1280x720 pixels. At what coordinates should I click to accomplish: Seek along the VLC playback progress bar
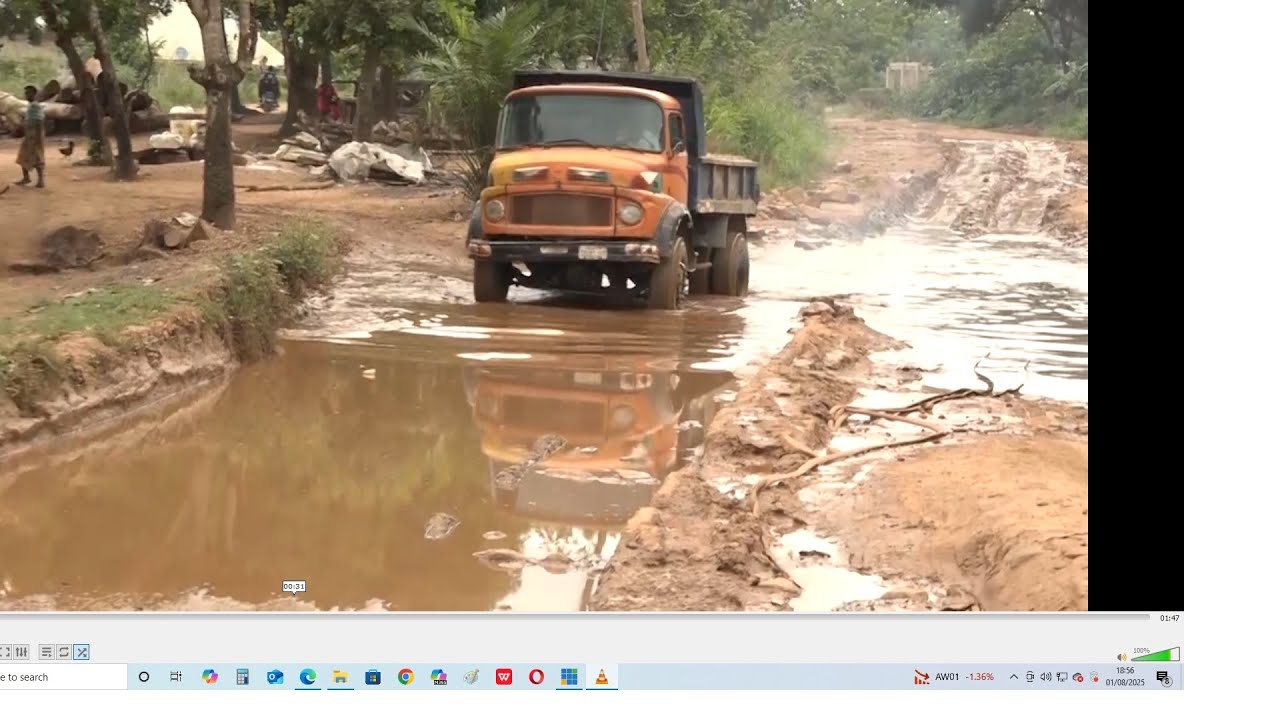(575, 617)
